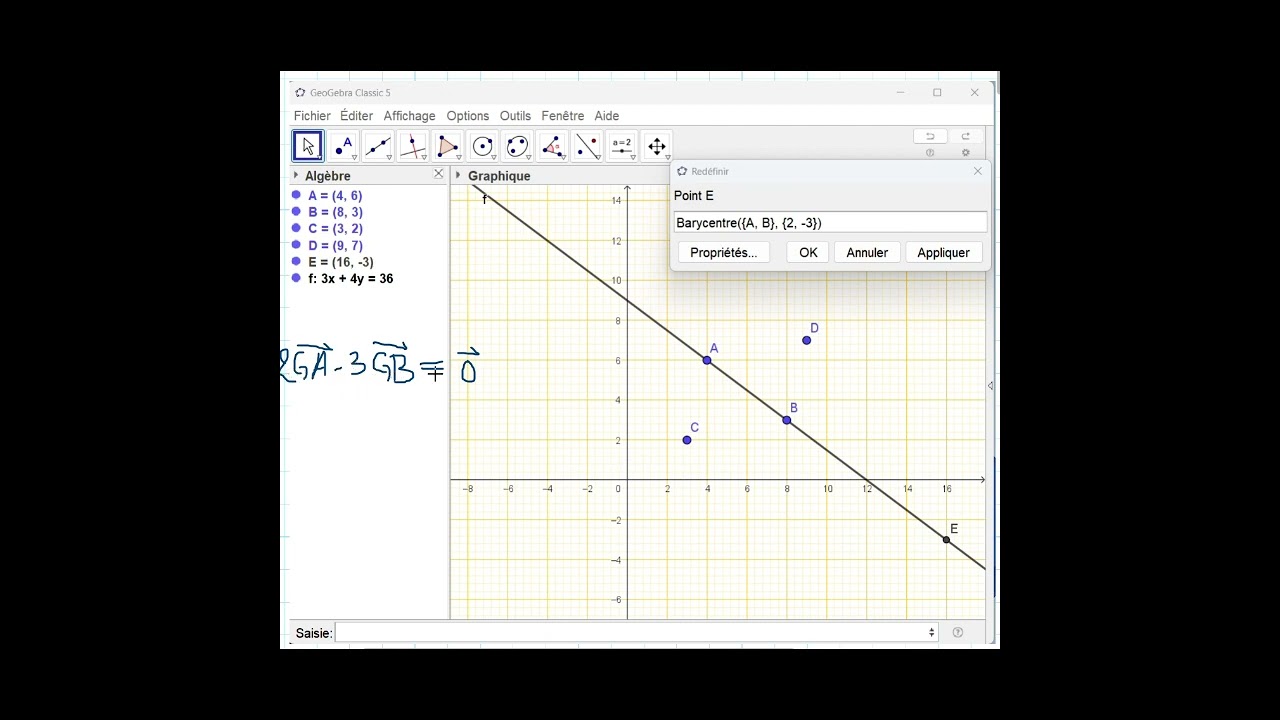Select point C on the graph

pyautogui.click(x=687, y=440)
